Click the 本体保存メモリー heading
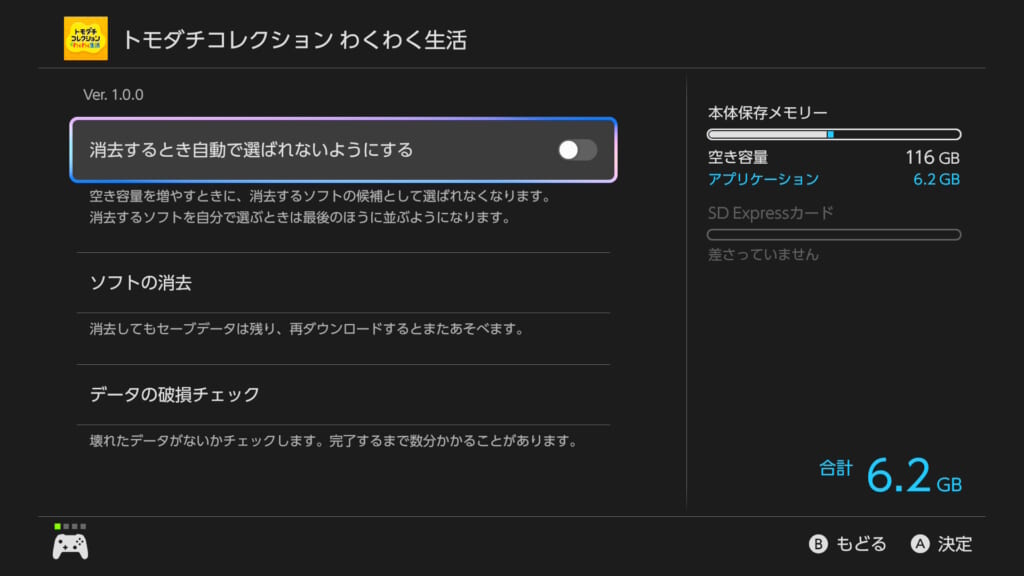 [767, 112]
